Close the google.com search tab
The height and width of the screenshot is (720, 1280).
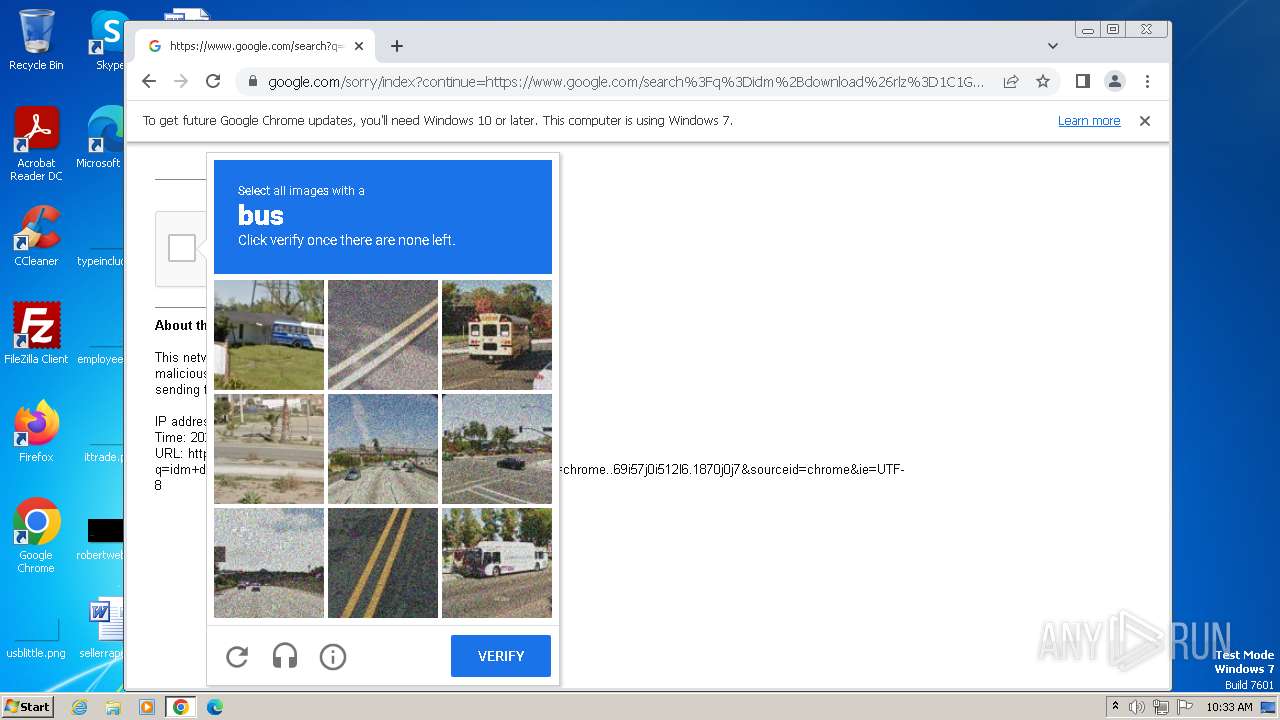(359, 46)
